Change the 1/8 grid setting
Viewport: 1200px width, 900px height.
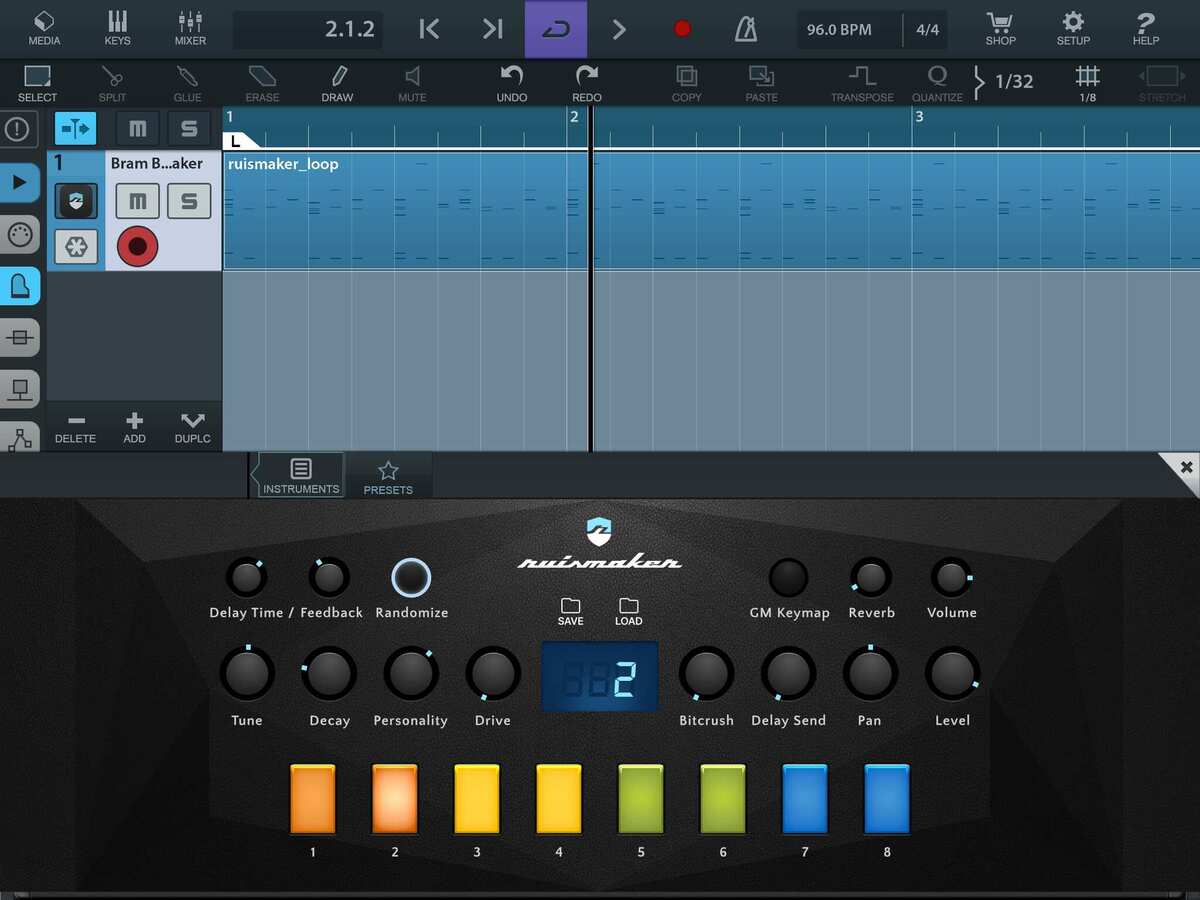[1087, 83]
